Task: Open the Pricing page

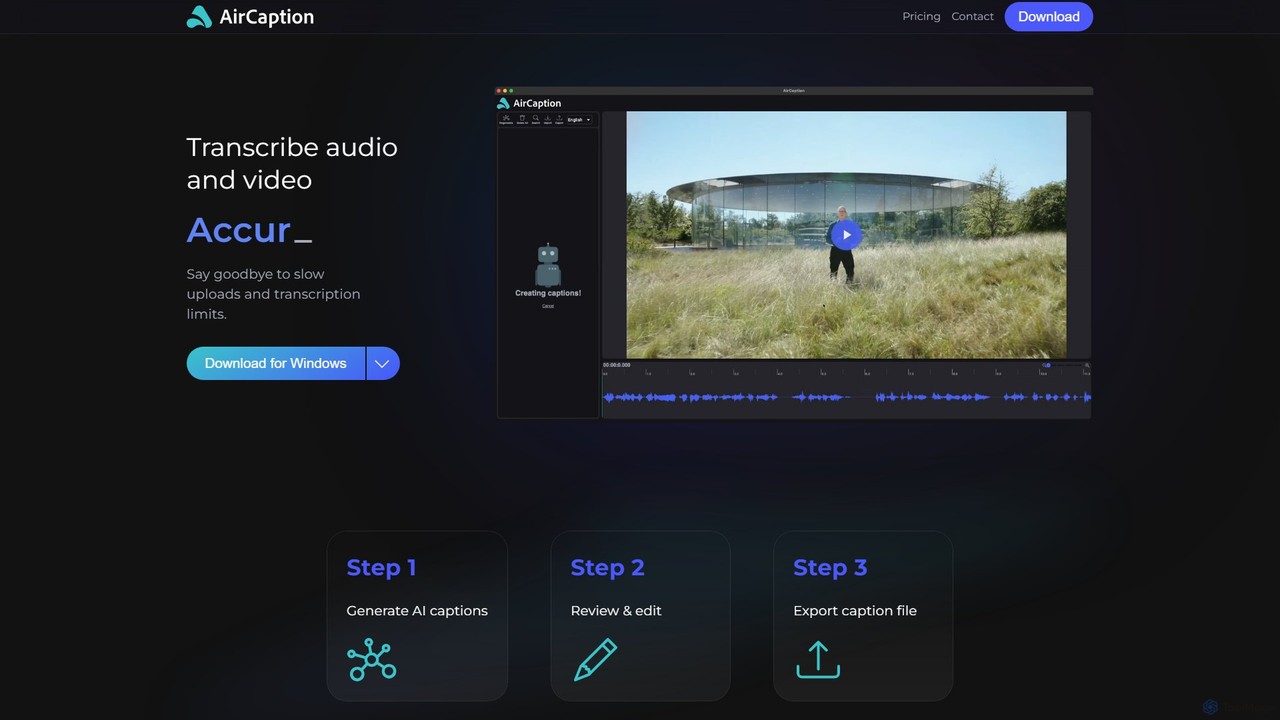Action: point(921,16)
